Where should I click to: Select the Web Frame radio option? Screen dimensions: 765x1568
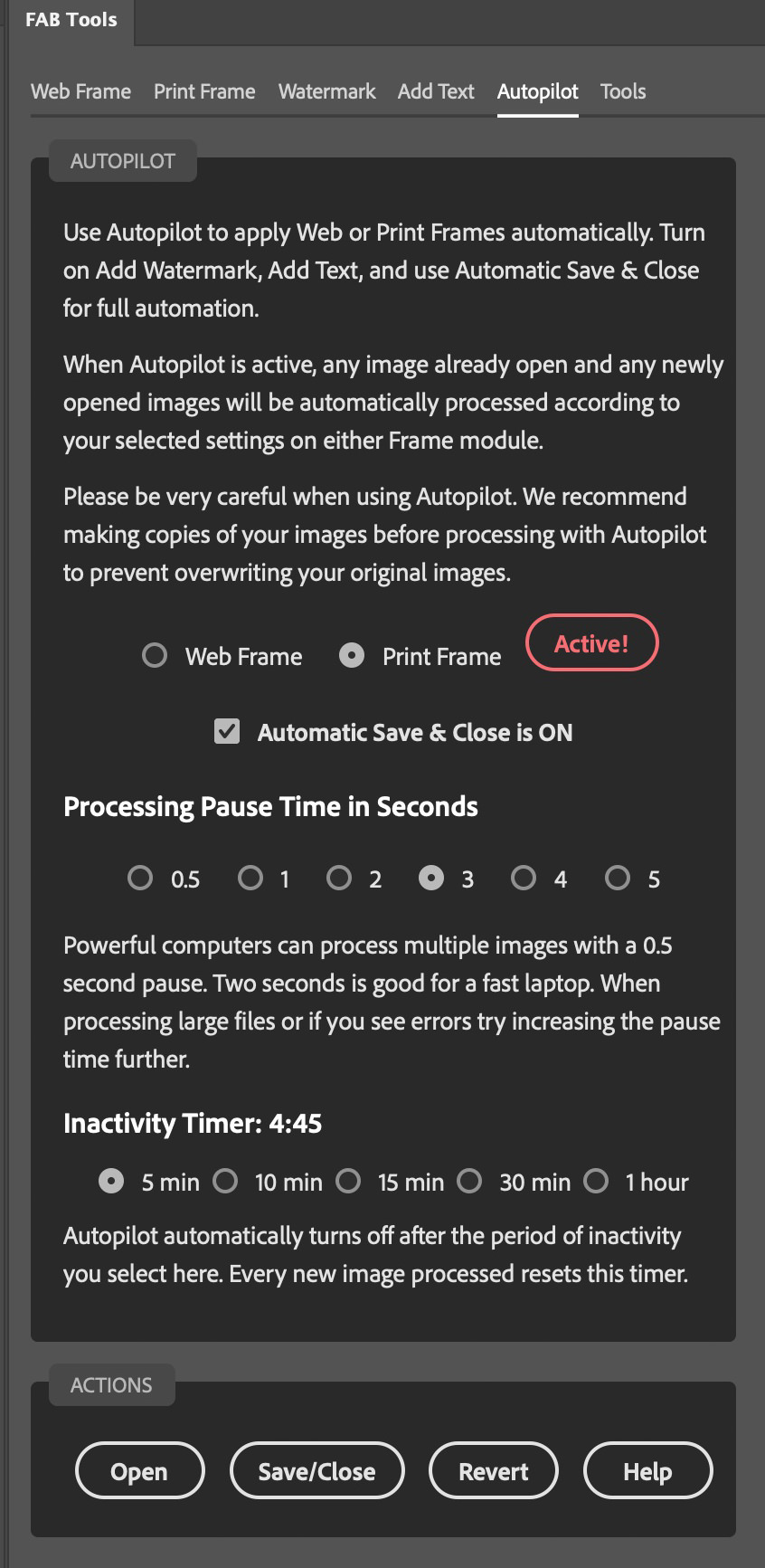pos(155,655)
